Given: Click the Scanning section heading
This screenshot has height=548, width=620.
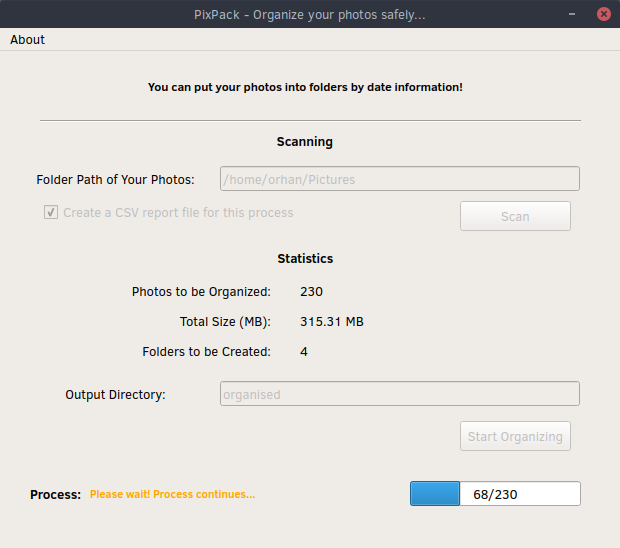Looking at the screenshot, I should pyautogui.click(x=305, y=142).
